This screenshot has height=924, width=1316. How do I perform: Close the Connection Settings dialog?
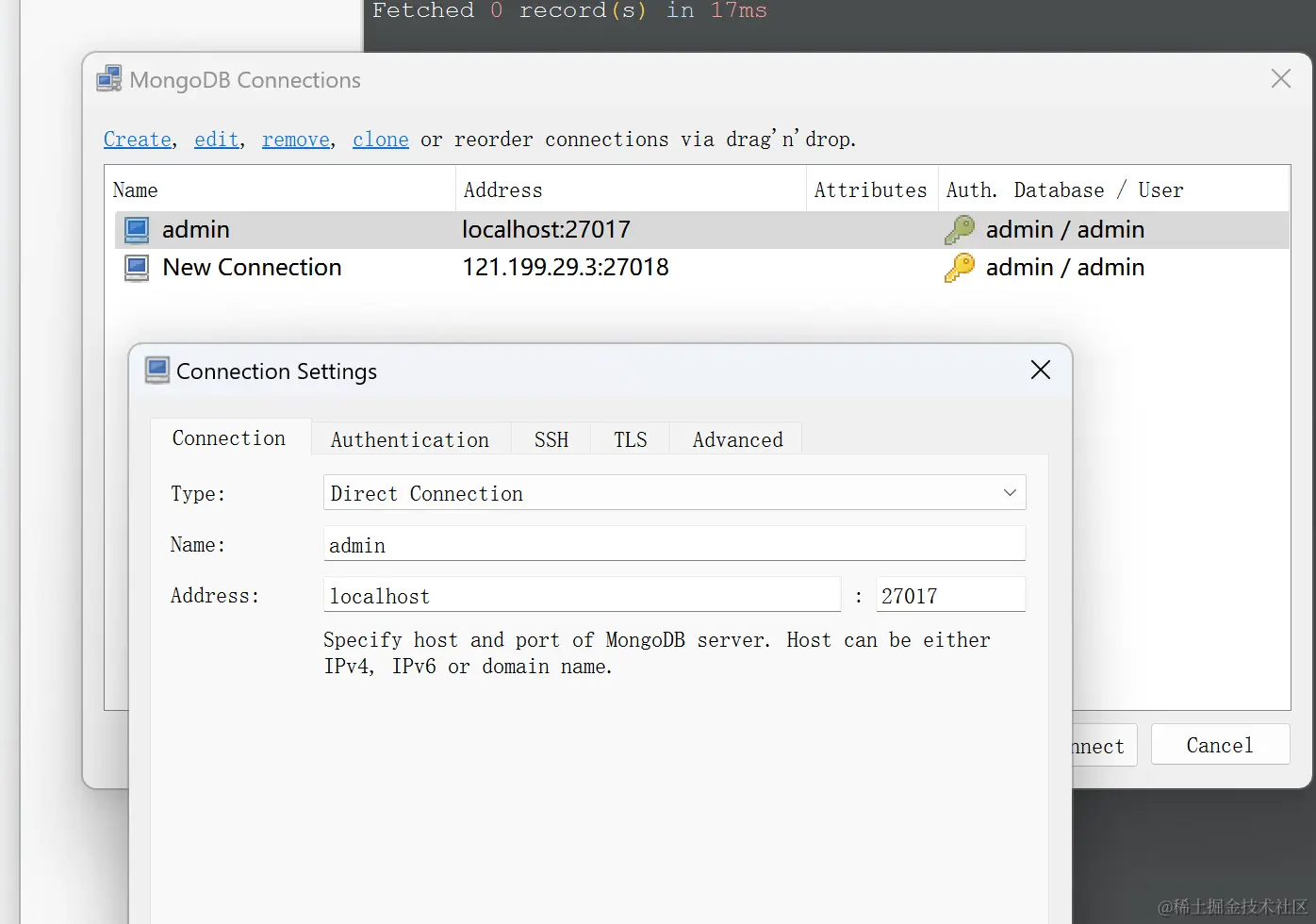pyautogui.click(x=1041, y=370)
